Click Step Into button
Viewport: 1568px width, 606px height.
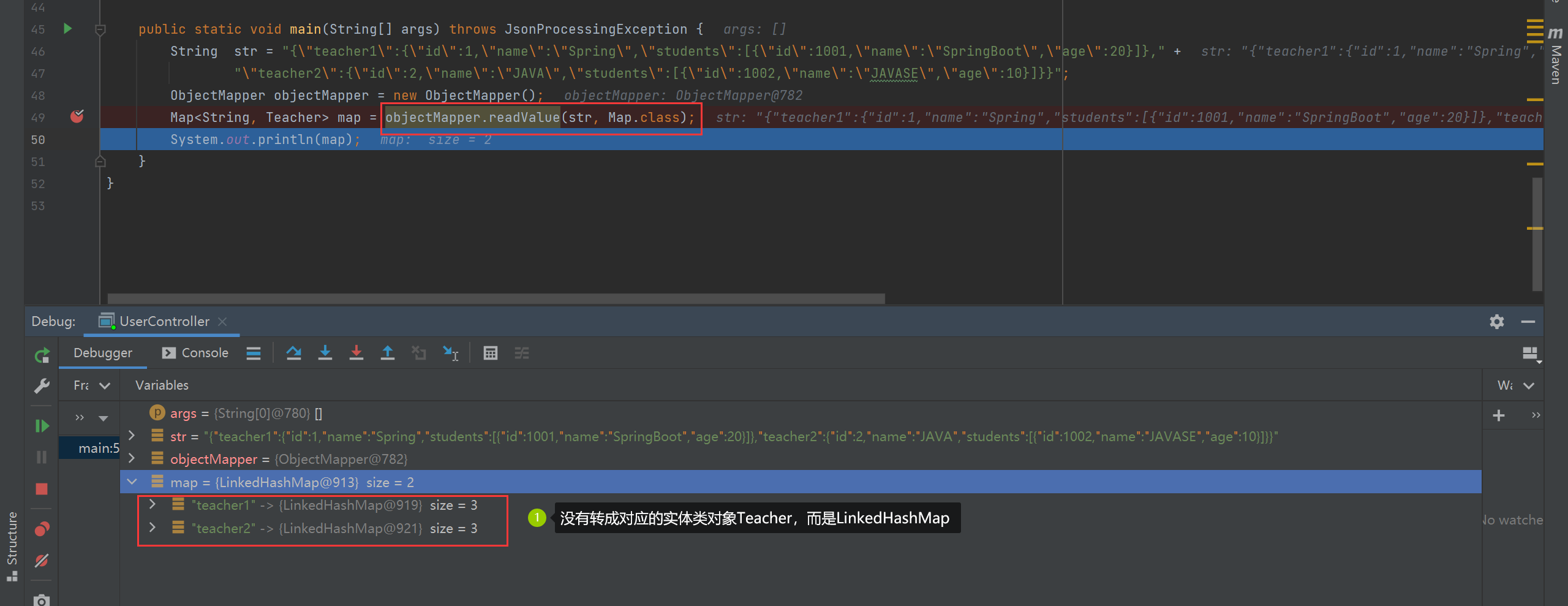coord(325,353)
